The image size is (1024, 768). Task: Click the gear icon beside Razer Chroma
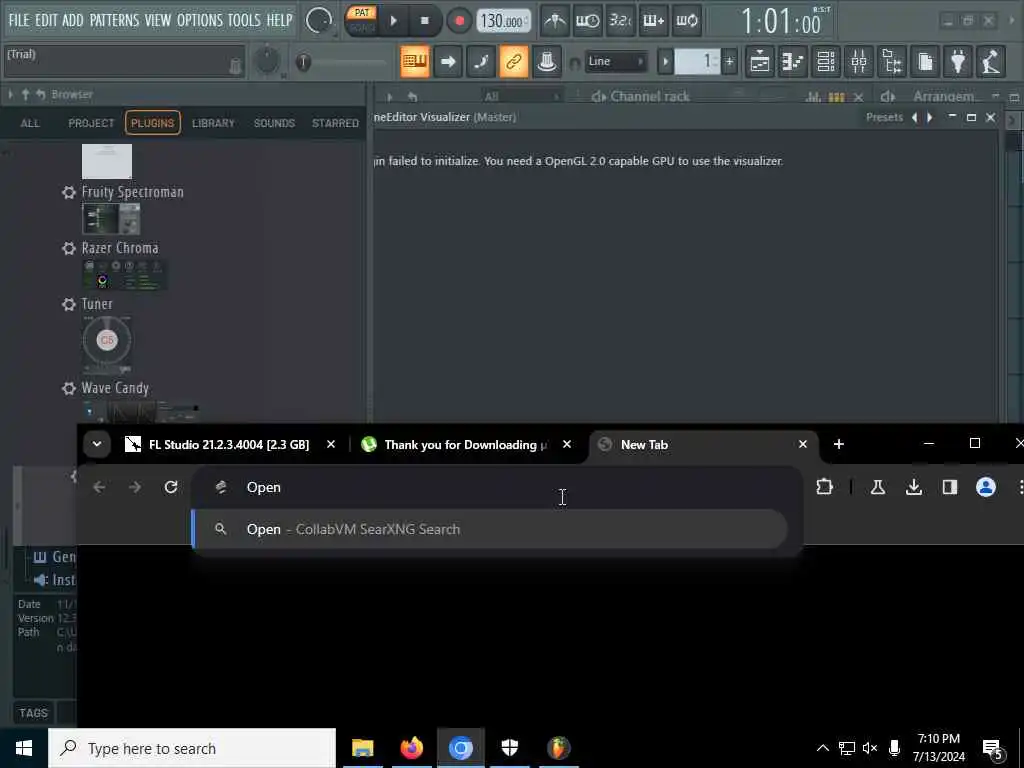[x=69, y=248]
